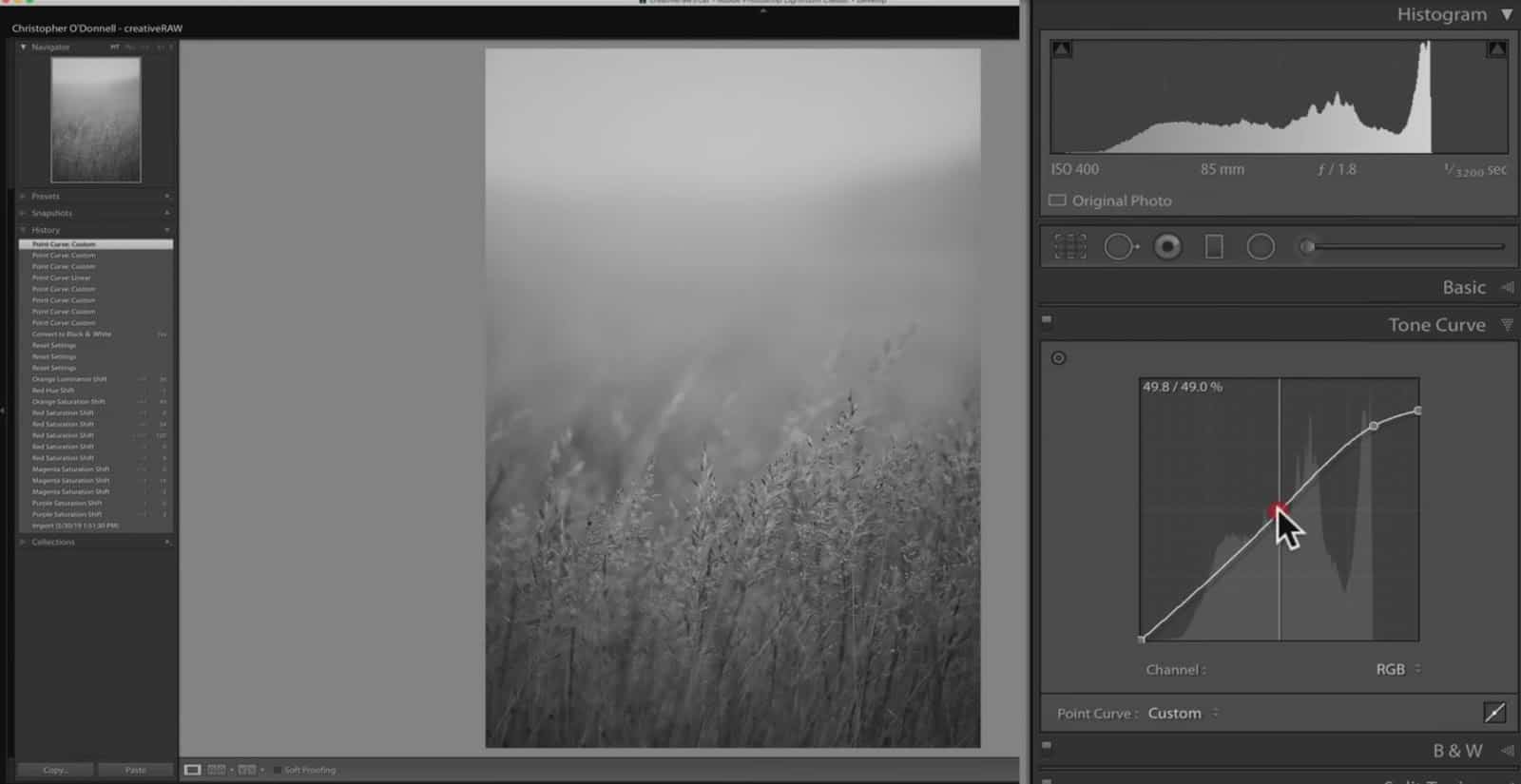This screenshot has width=1521, height=784.
Task: Clear history using the History header icon
Action: [166, 230]
